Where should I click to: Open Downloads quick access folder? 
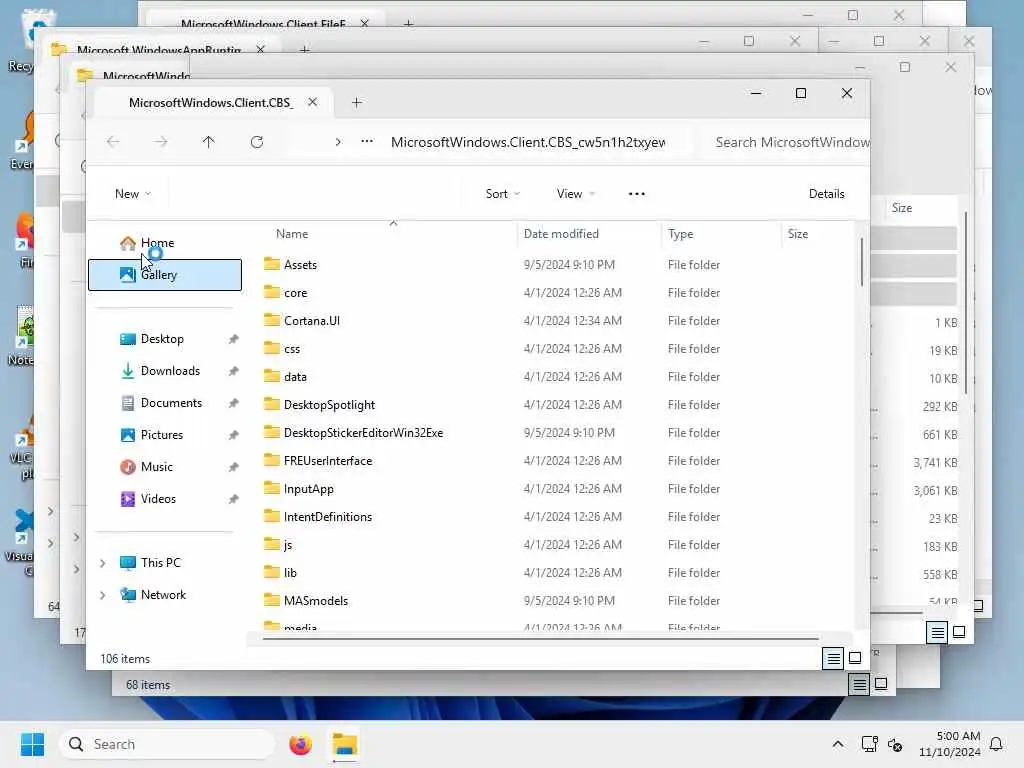tap(170, 371)
